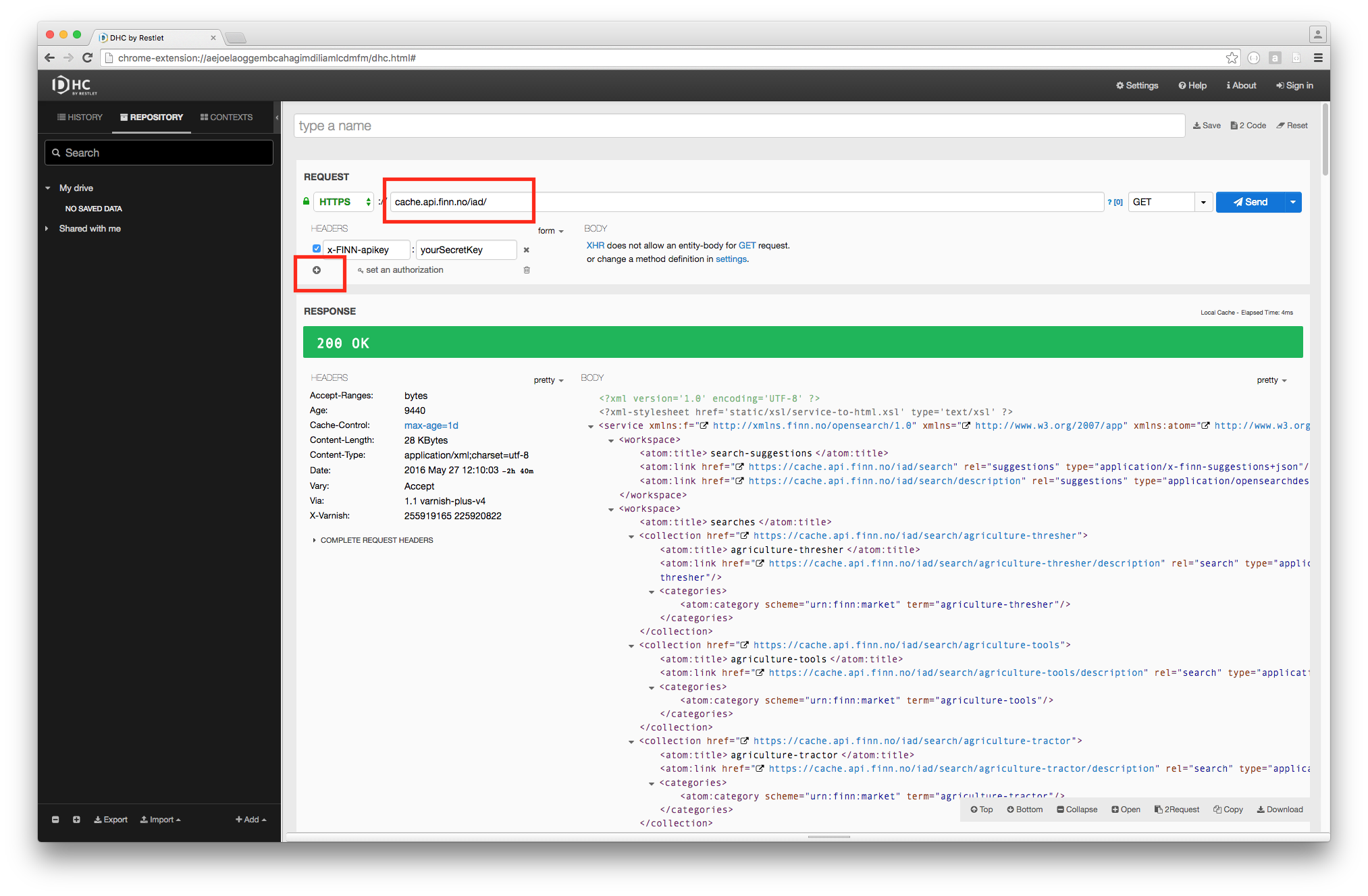The width and height of the screenshot is (1368, 896).
Task: Click the DHC logo in the header
Action: (74, 85)
